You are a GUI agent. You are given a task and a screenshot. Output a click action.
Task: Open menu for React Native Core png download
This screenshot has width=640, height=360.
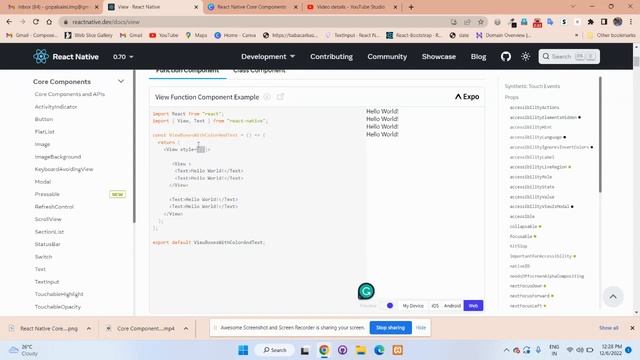click(x=89, y=328)
